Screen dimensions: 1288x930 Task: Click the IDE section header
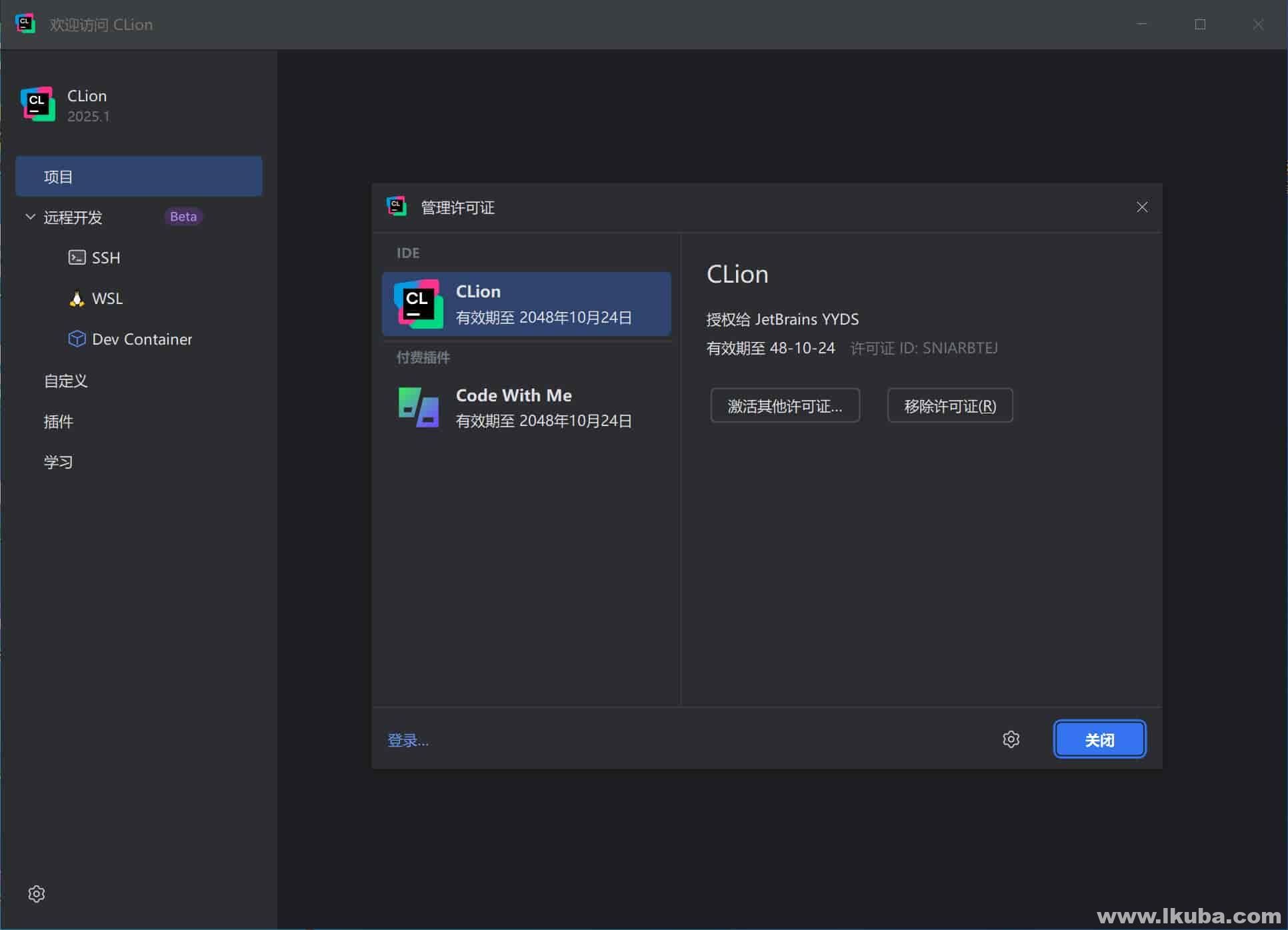(x=408, y=253)
